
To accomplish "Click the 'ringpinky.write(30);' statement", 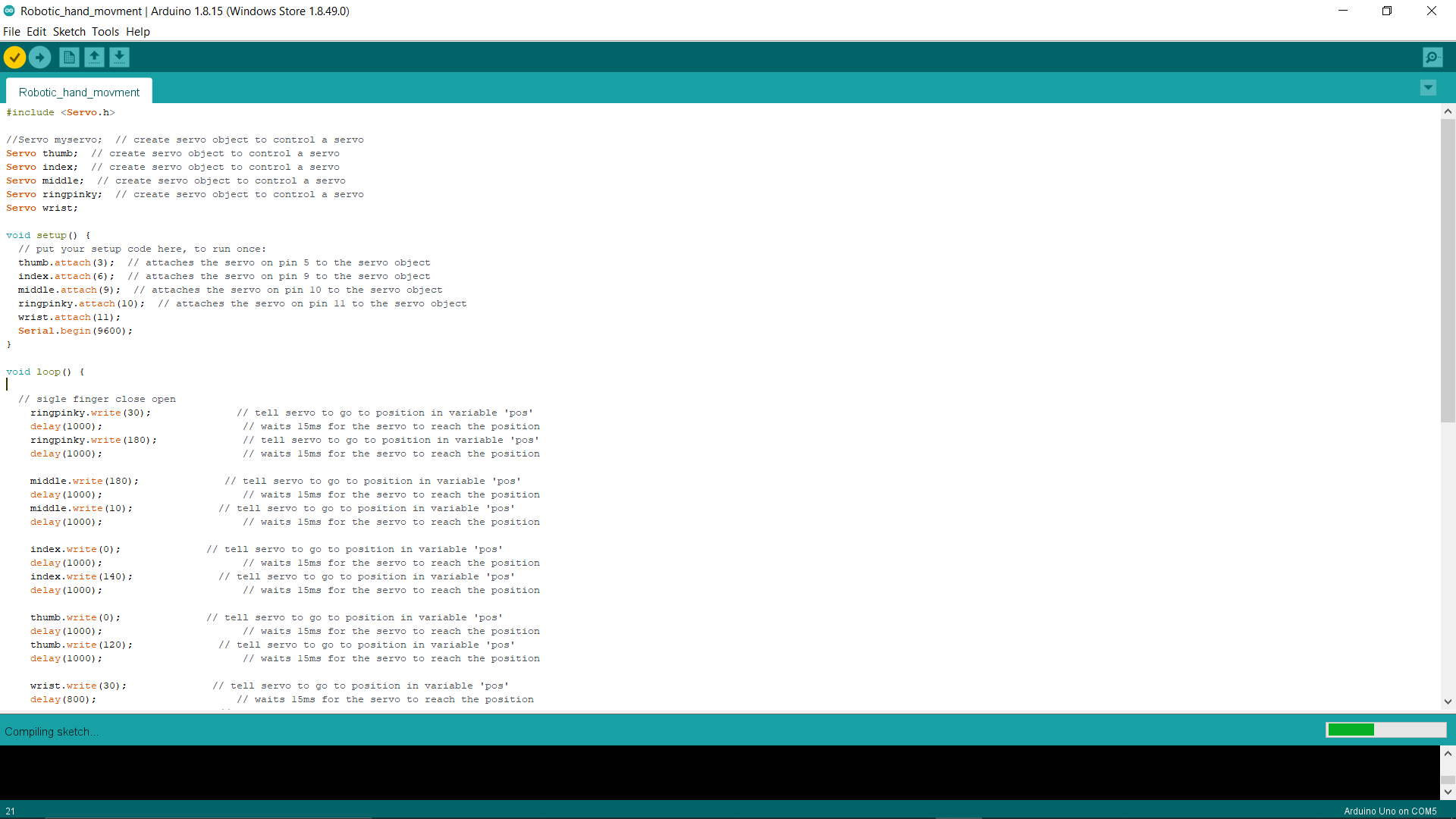I will click(x=90, y=413).
